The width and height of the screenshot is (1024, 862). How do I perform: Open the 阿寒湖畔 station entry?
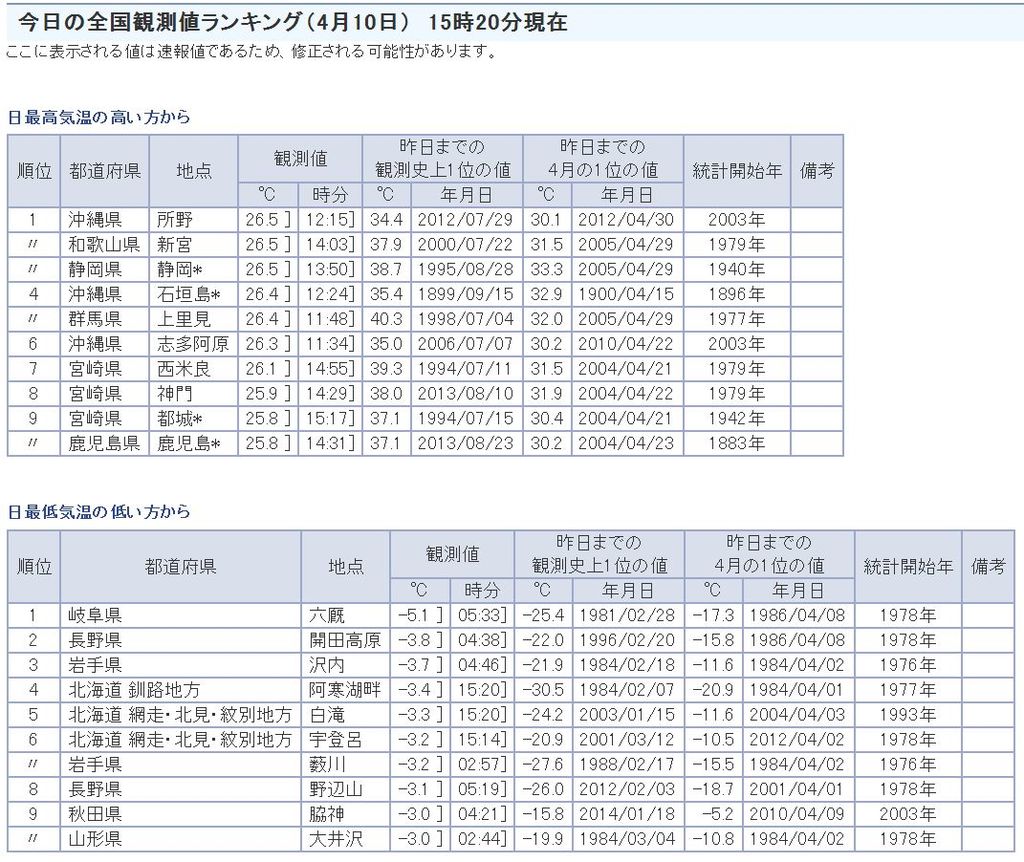click(x=344, y=690)
